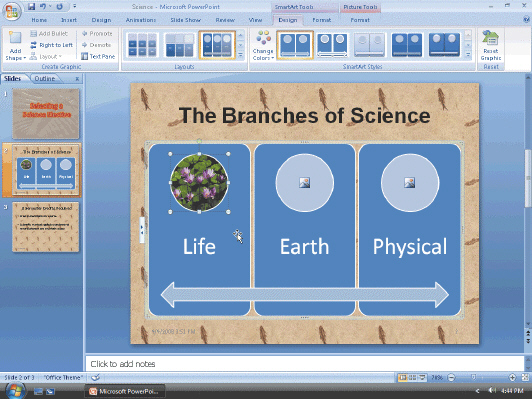Click the Add Shape button icon
The width and height of the screenshot is (532, 399).
[x=15, y=38]
